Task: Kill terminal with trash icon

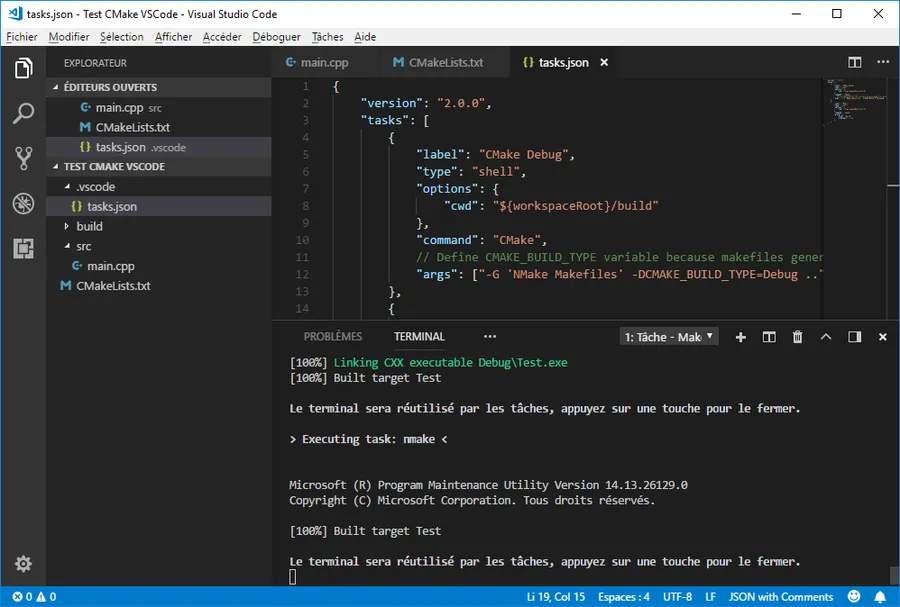Action: tap(797, 337)
